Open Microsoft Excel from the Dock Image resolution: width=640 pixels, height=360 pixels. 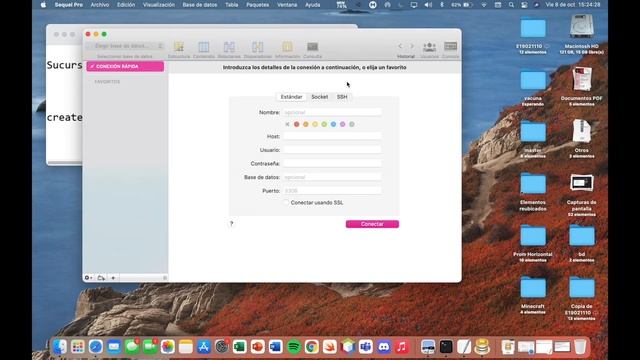pos(240,347)
